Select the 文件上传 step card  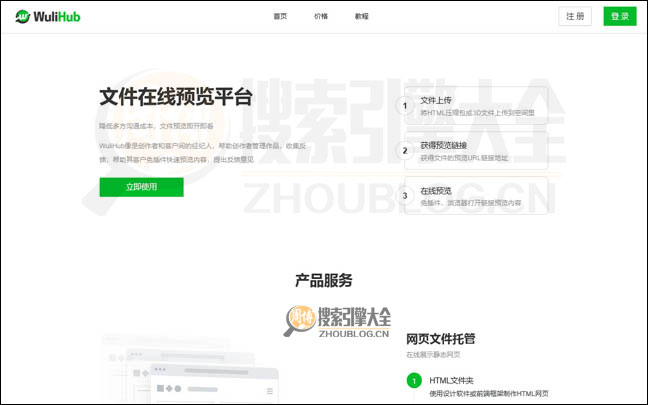(476, 106)
